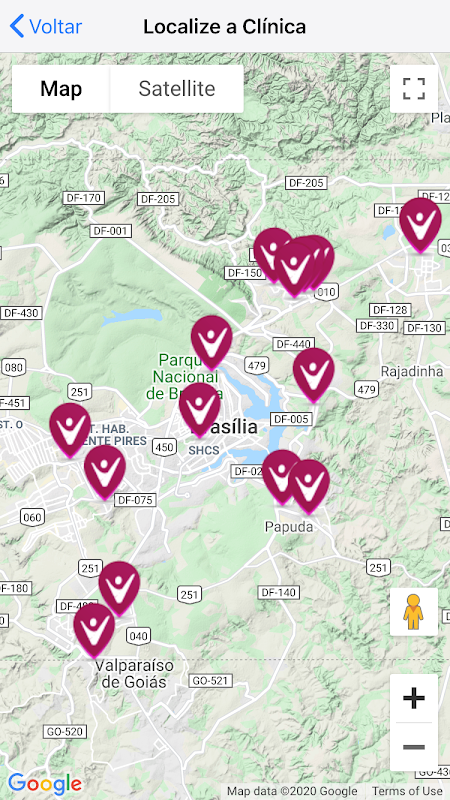Viewport: 450px width, 800px height.
Task: Zoom out with the minus button
Action: click(414, 747)
